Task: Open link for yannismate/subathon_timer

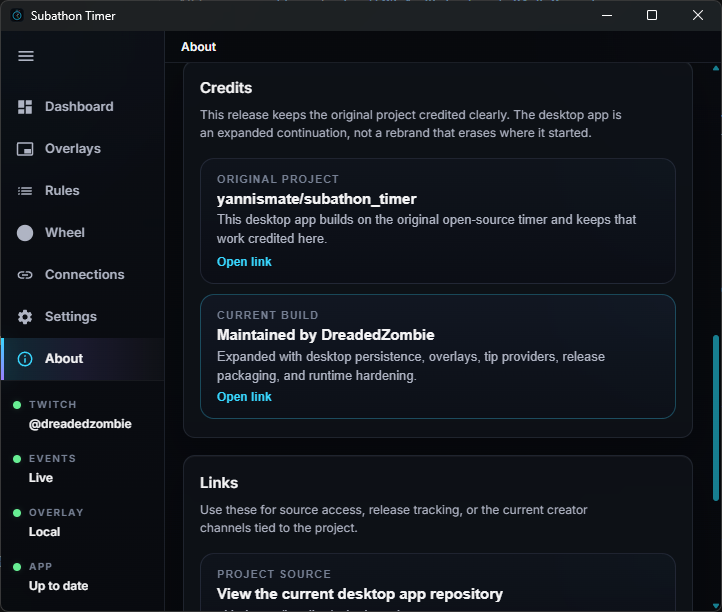Action: click(x=244, y=262)
